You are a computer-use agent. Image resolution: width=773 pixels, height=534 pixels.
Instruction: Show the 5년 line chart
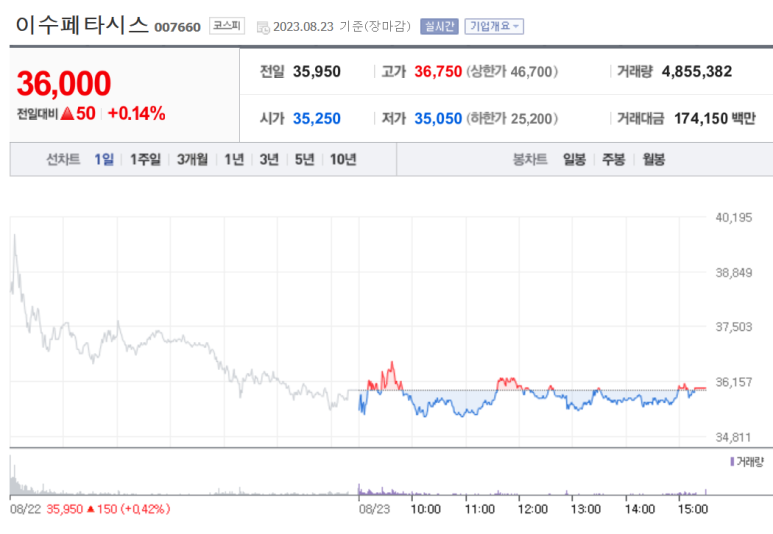[x=304, y=159]
